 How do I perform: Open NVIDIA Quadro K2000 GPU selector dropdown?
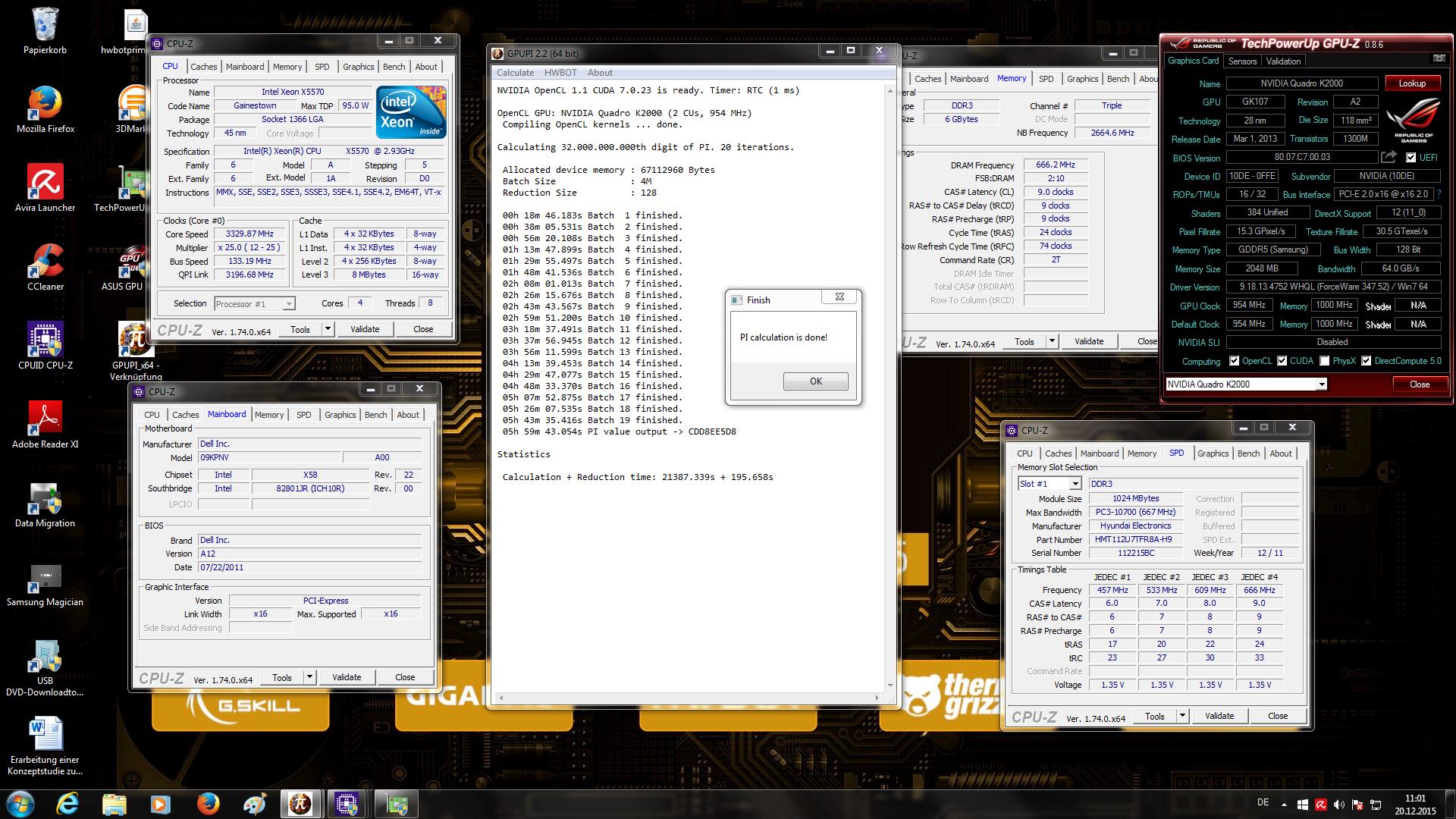pyautogui.click(x=1321, y=384)
